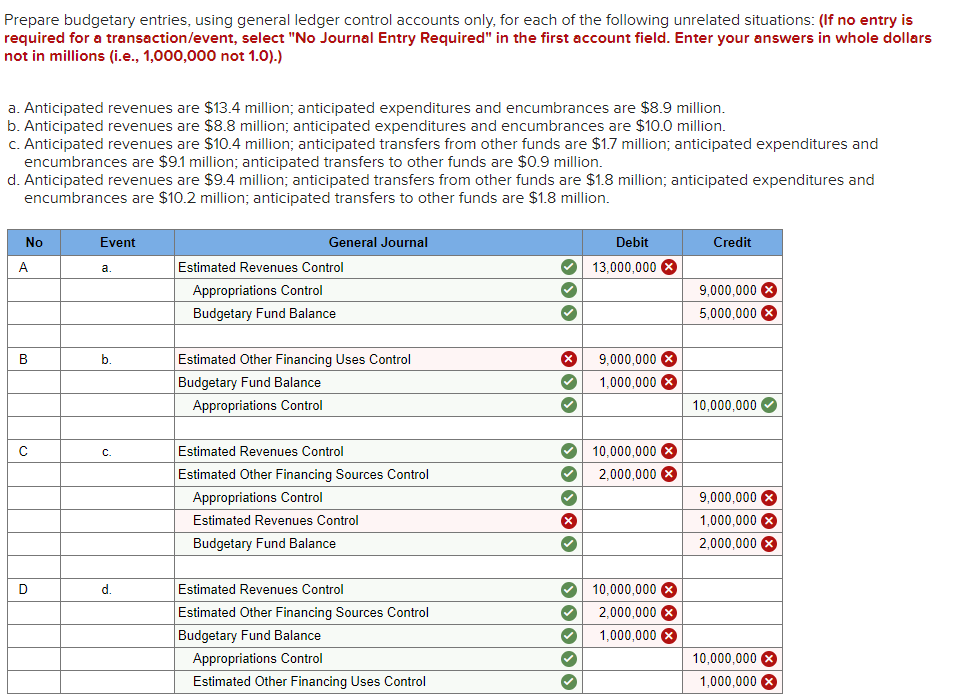Click the red X beside the 1,000,000 debit in event d
The height and width of the screenshot is (694, 970).
click(669, 636)
